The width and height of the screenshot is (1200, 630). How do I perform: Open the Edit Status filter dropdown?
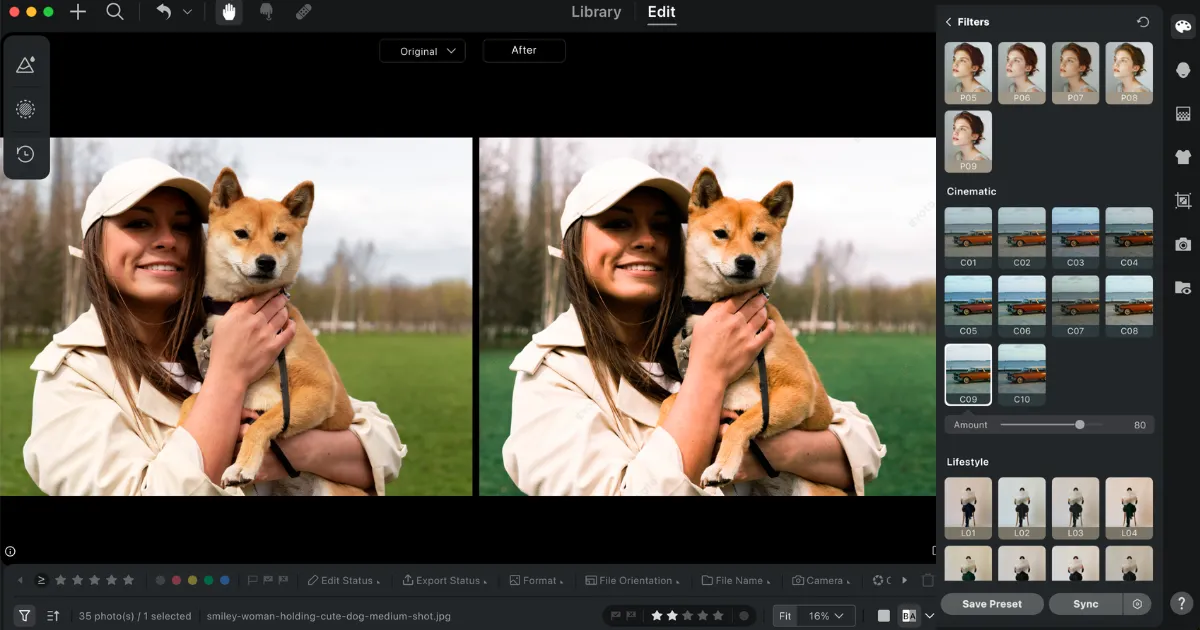(344, 580)
